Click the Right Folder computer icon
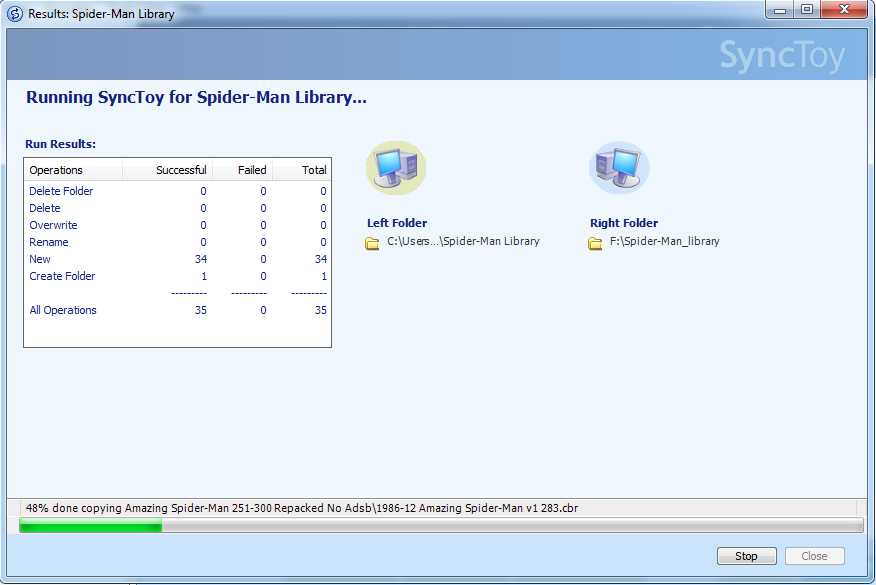This screenshot has width=876, height=585. coord(619,168)
